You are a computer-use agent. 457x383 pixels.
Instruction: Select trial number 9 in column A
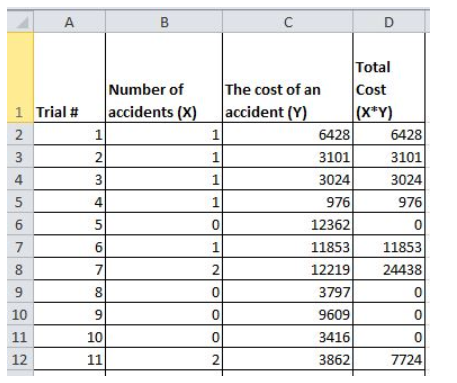pyautogui.click(x=69, y=314)
